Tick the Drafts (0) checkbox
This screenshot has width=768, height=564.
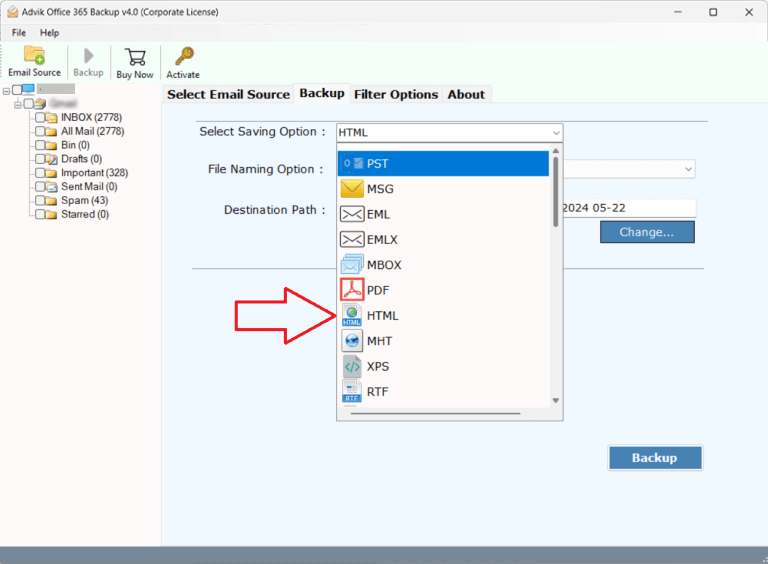click(40, 159)
